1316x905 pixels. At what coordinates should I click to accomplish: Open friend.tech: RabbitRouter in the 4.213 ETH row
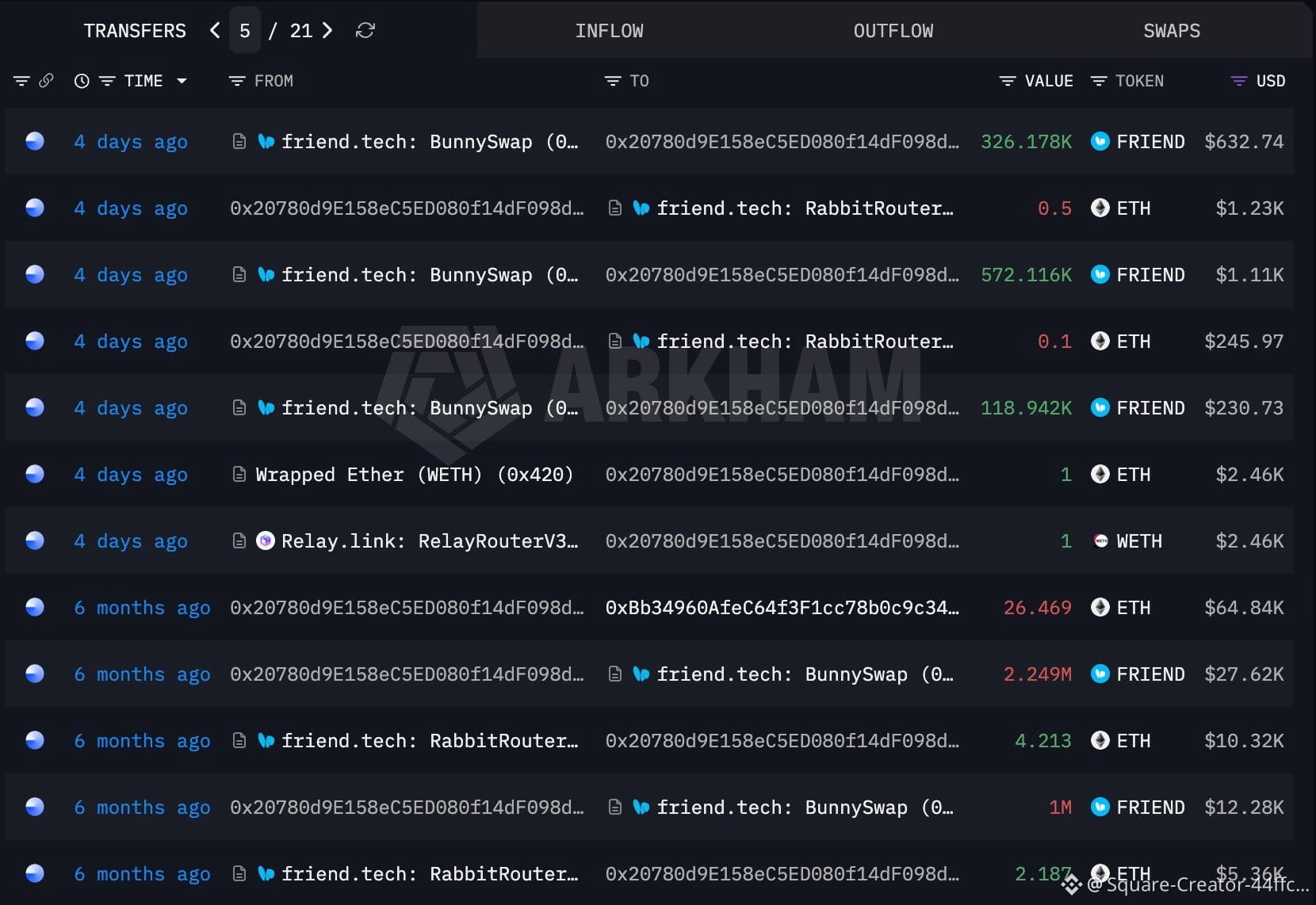pyautogui.click(x=430, y=740)
